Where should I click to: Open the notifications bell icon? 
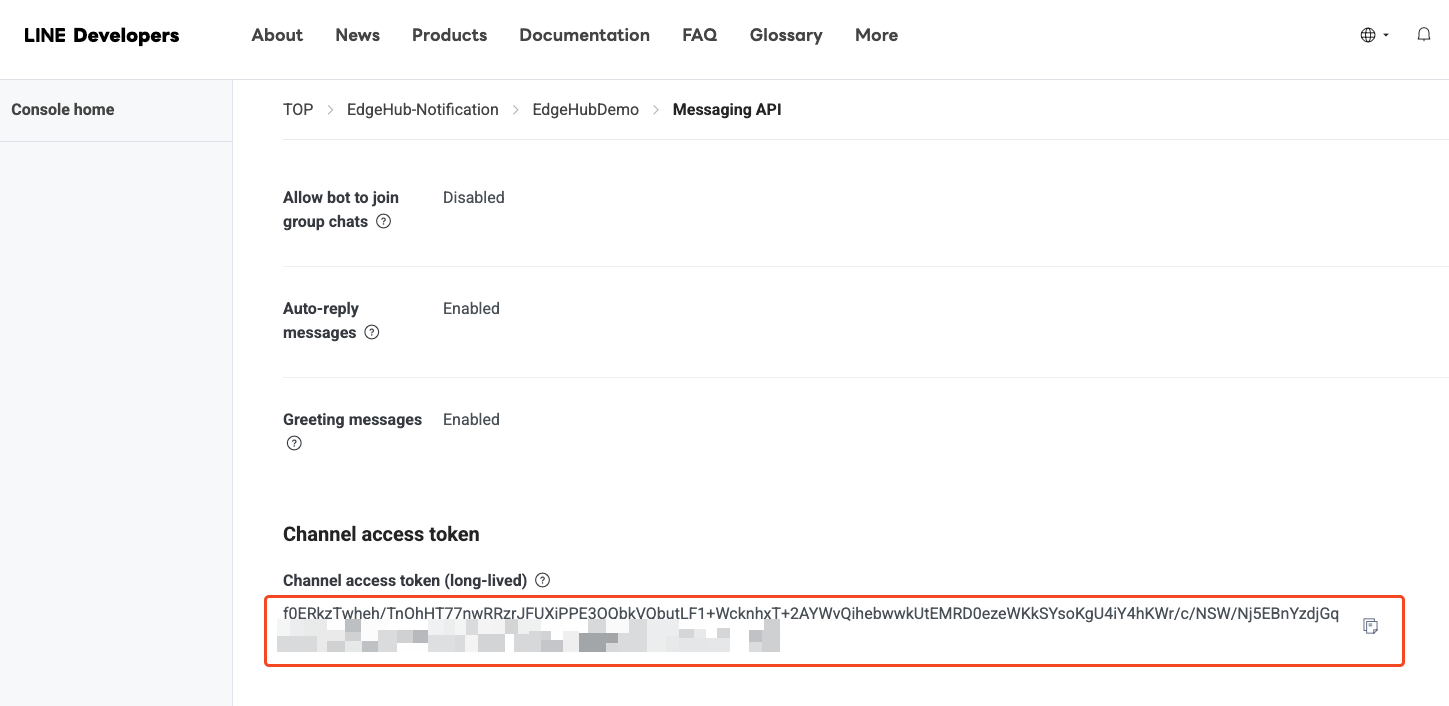(x=1423, y=34)
